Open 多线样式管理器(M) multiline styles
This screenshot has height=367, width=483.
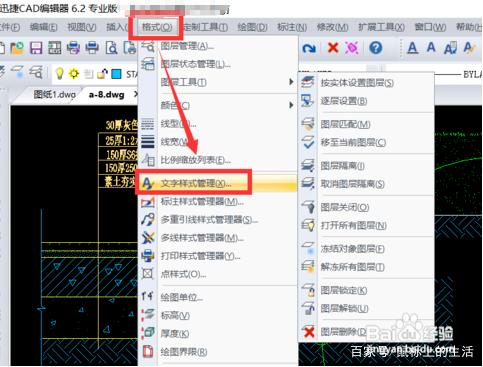202,238
